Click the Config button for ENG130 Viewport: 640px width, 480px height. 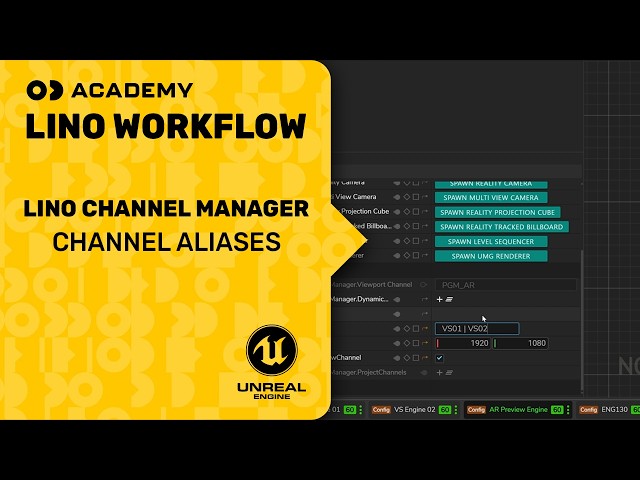[x=589, y=409]
